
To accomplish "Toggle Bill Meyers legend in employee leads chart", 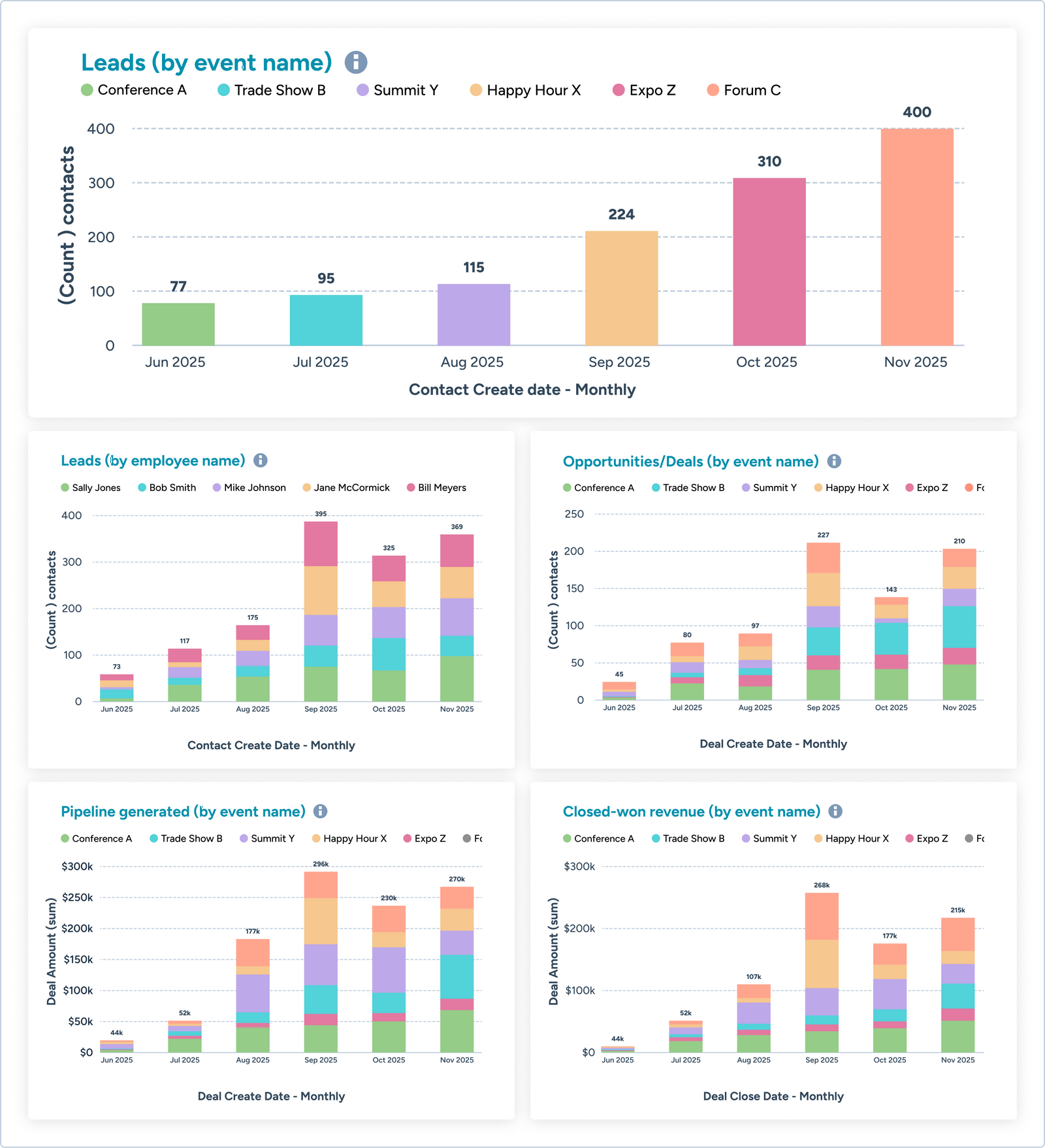I will 436,488.
